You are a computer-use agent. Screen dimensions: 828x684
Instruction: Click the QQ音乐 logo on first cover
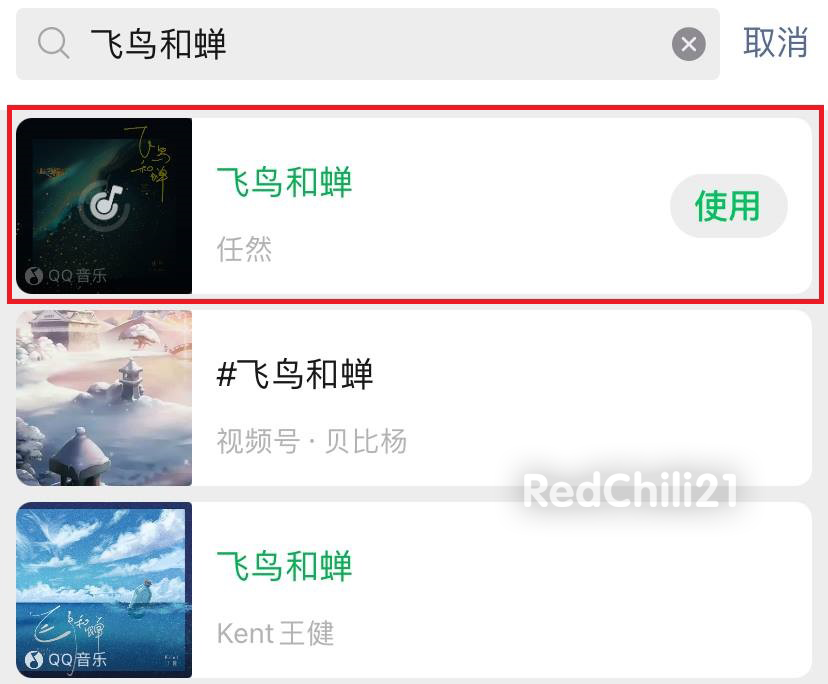tap(66, 276)
